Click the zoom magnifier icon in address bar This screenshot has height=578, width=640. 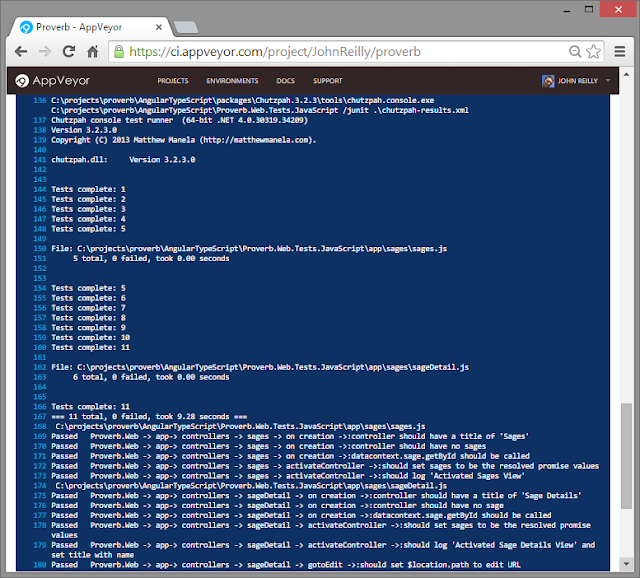coord(575,51)
